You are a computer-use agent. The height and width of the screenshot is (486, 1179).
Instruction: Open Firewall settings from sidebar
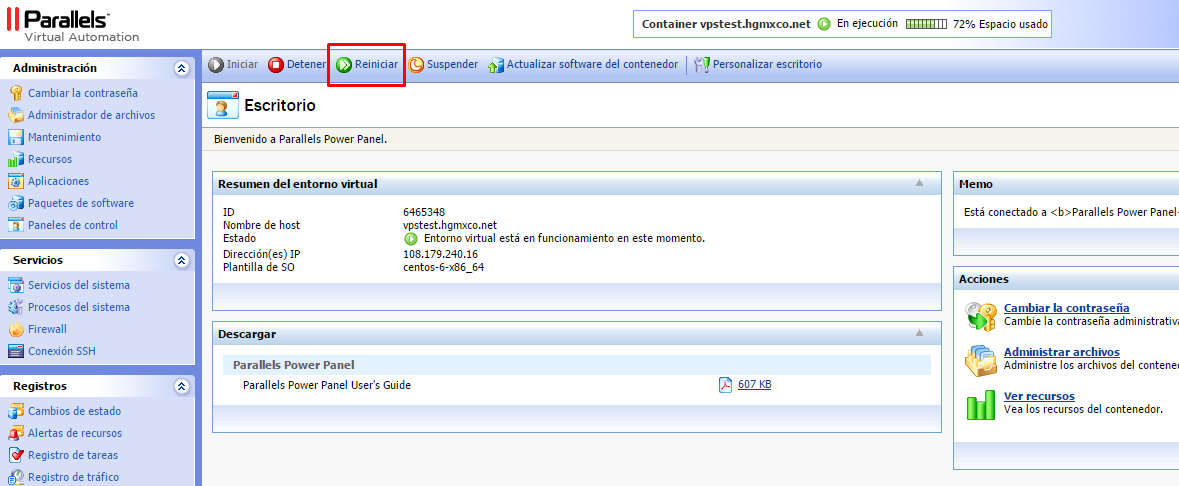47,329
